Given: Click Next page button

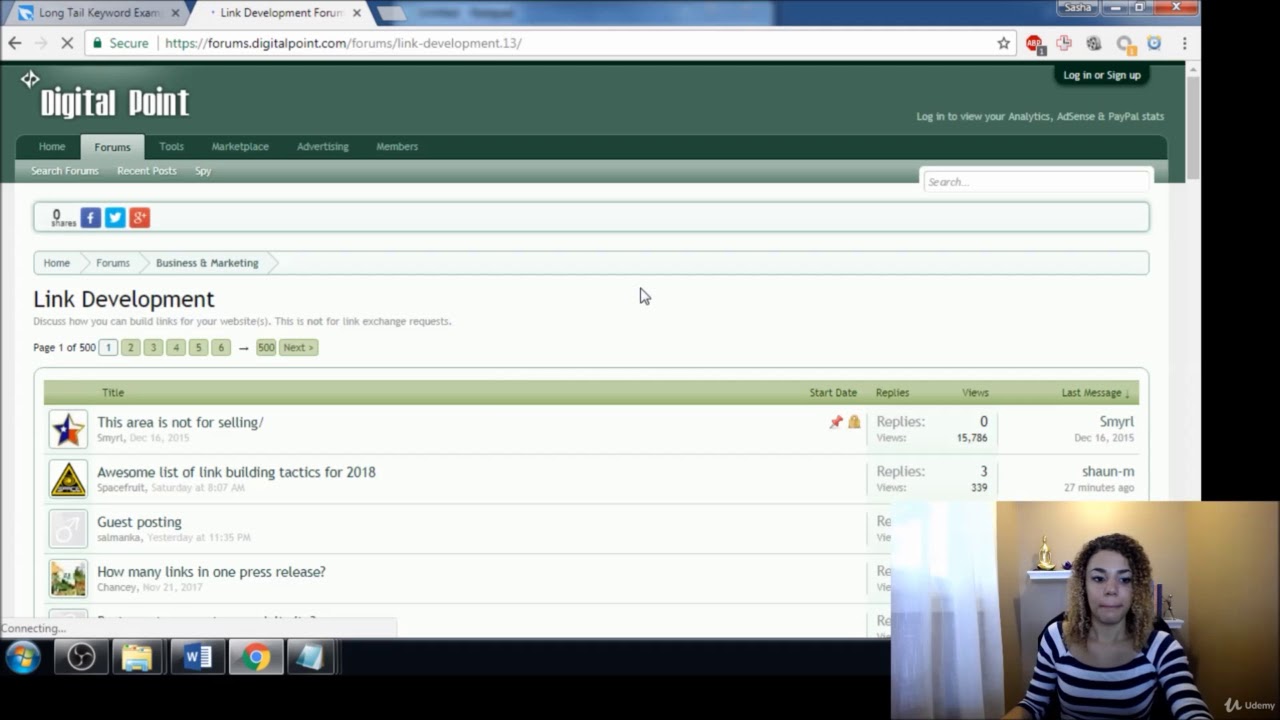Looking at the screenshot, I should pos(298,347).
